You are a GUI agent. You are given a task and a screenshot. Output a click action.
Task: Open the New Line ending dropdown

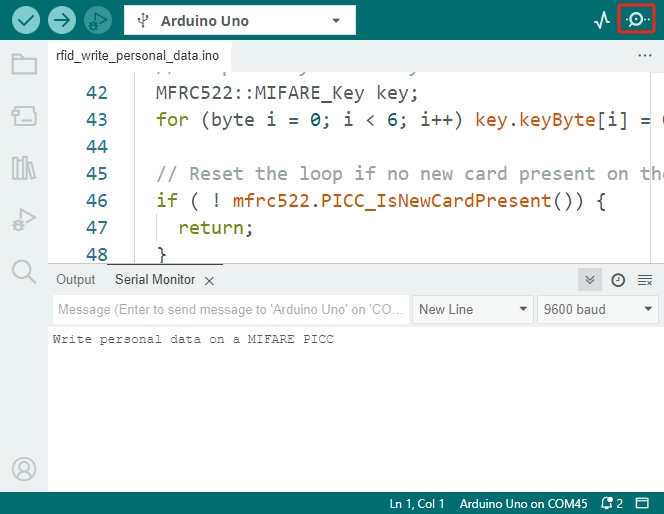coord(473,310)
